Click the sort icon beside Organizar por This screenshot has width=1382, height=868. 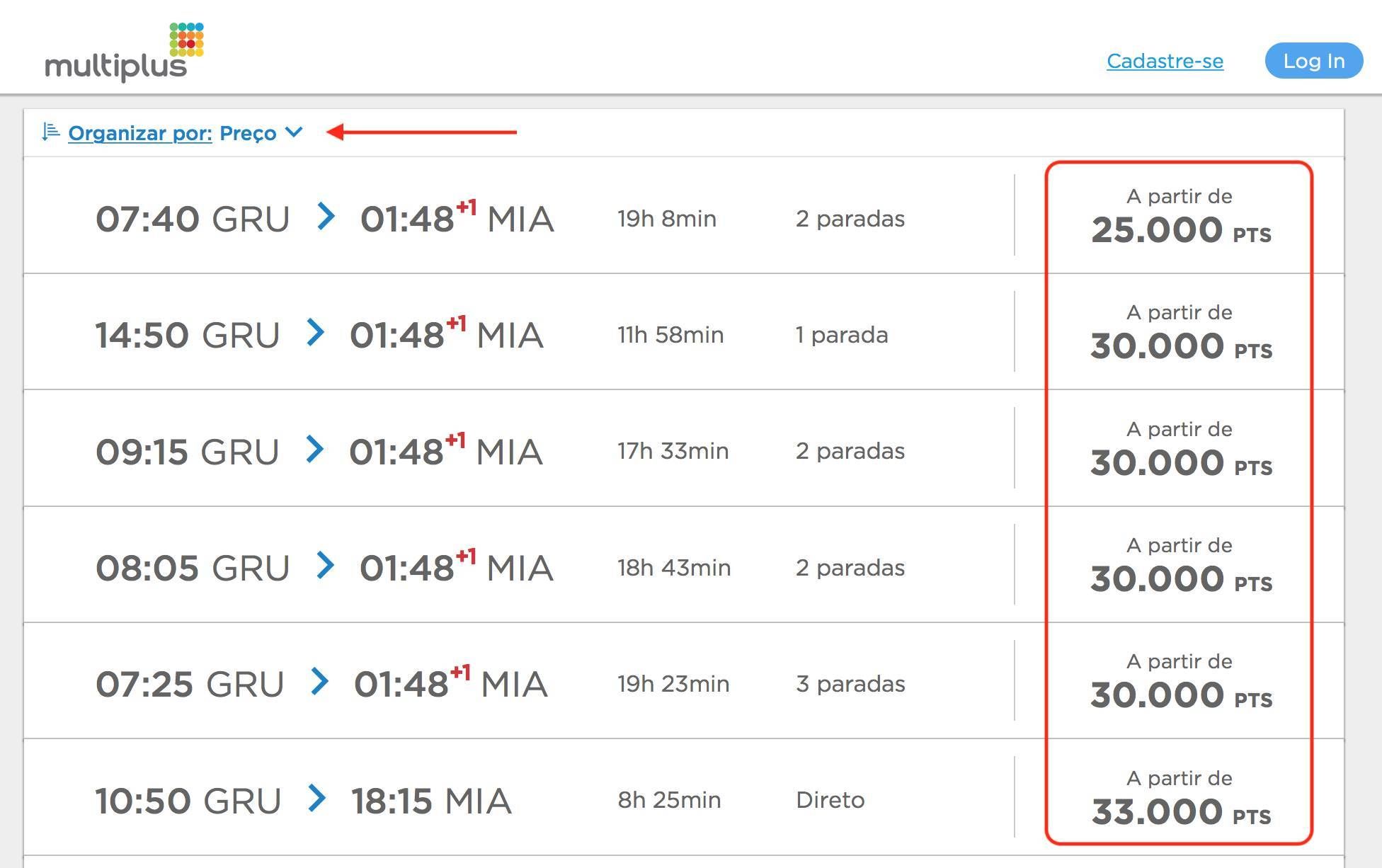point(50,132)
